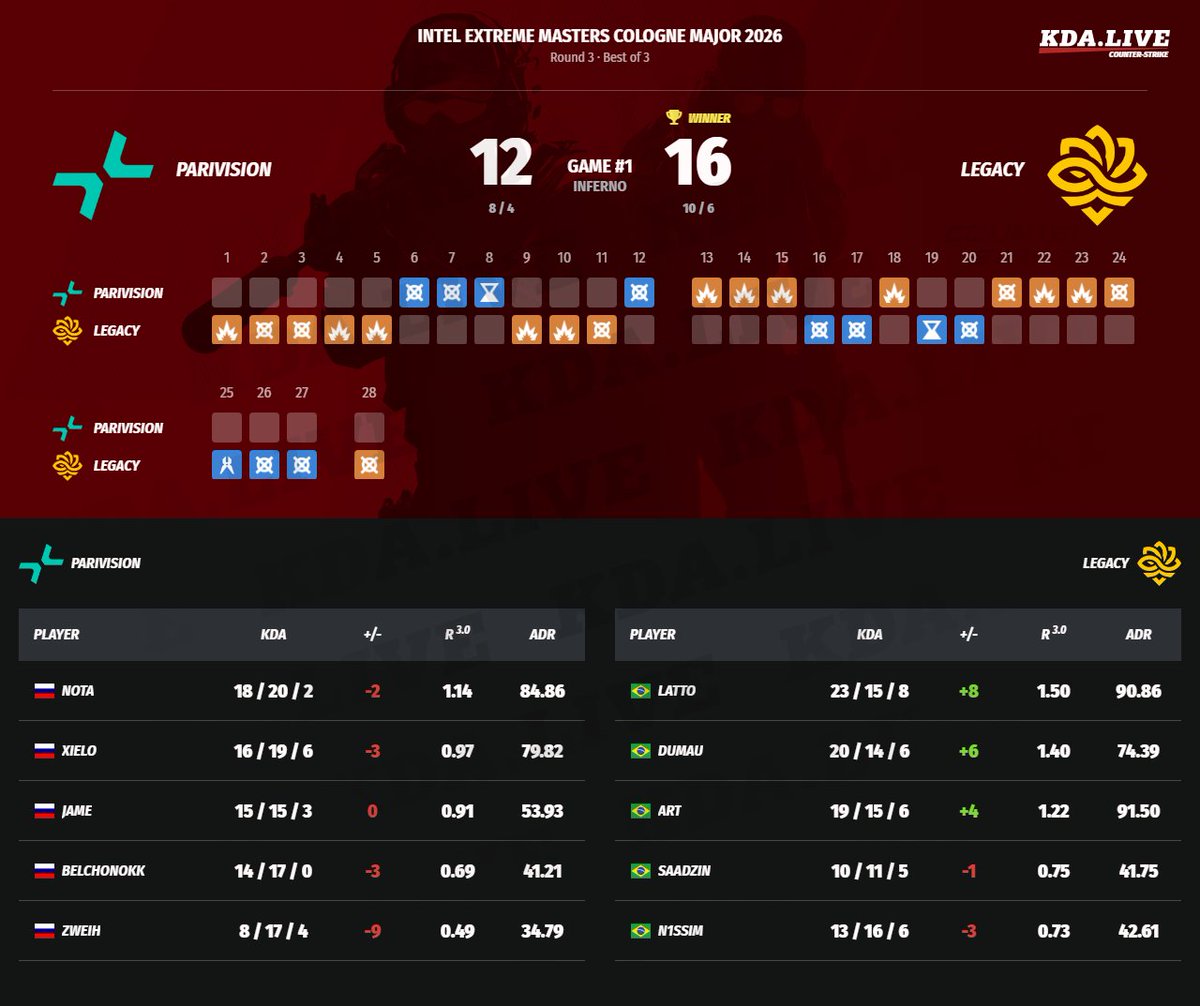Select Legacy's round 9 bomb explosion icon
1200x1006 pixels.
click(527, 330)
